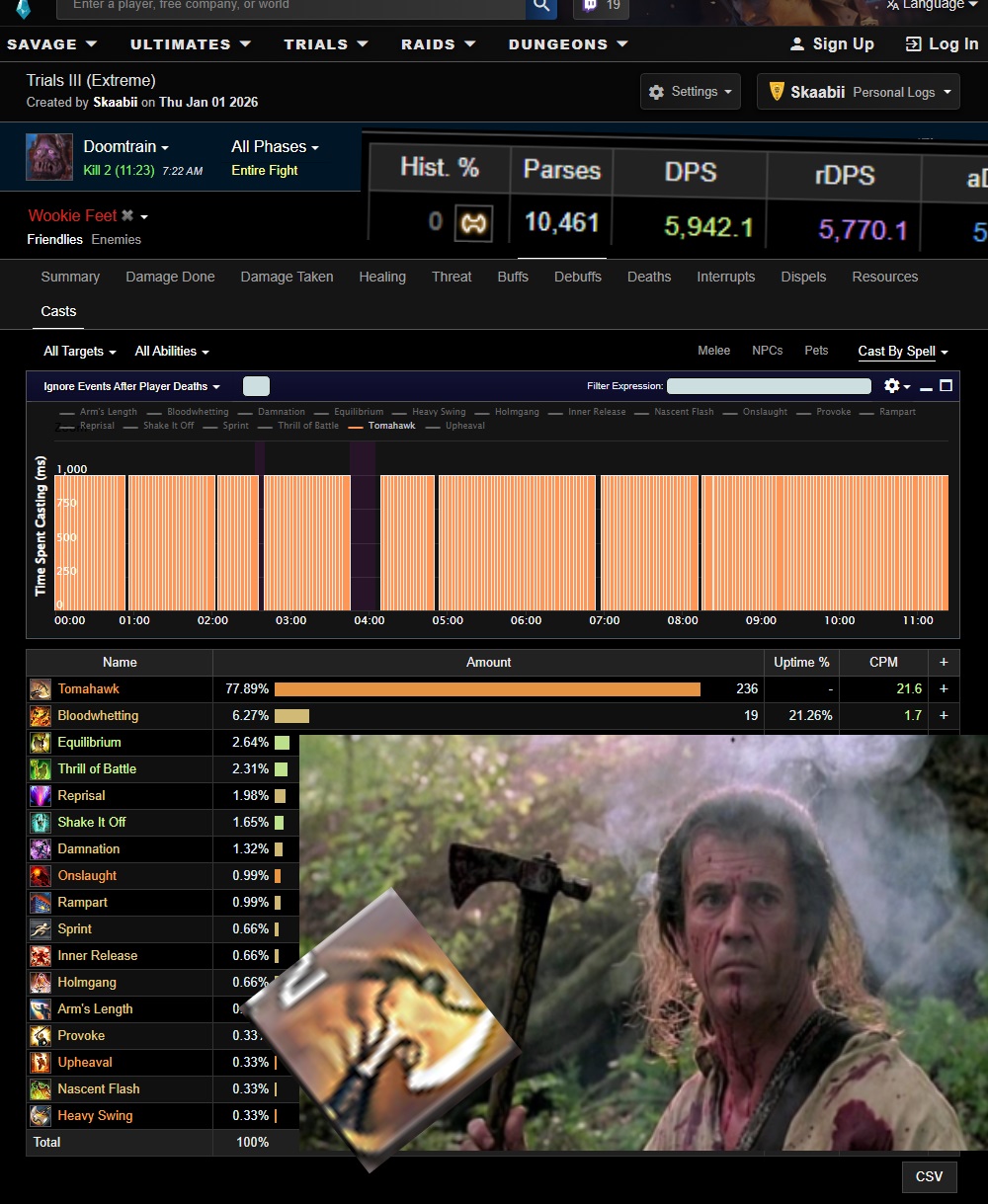Click the 03:00 mark on graph timeline
The image size is (988, 1204).
point(290,621)
